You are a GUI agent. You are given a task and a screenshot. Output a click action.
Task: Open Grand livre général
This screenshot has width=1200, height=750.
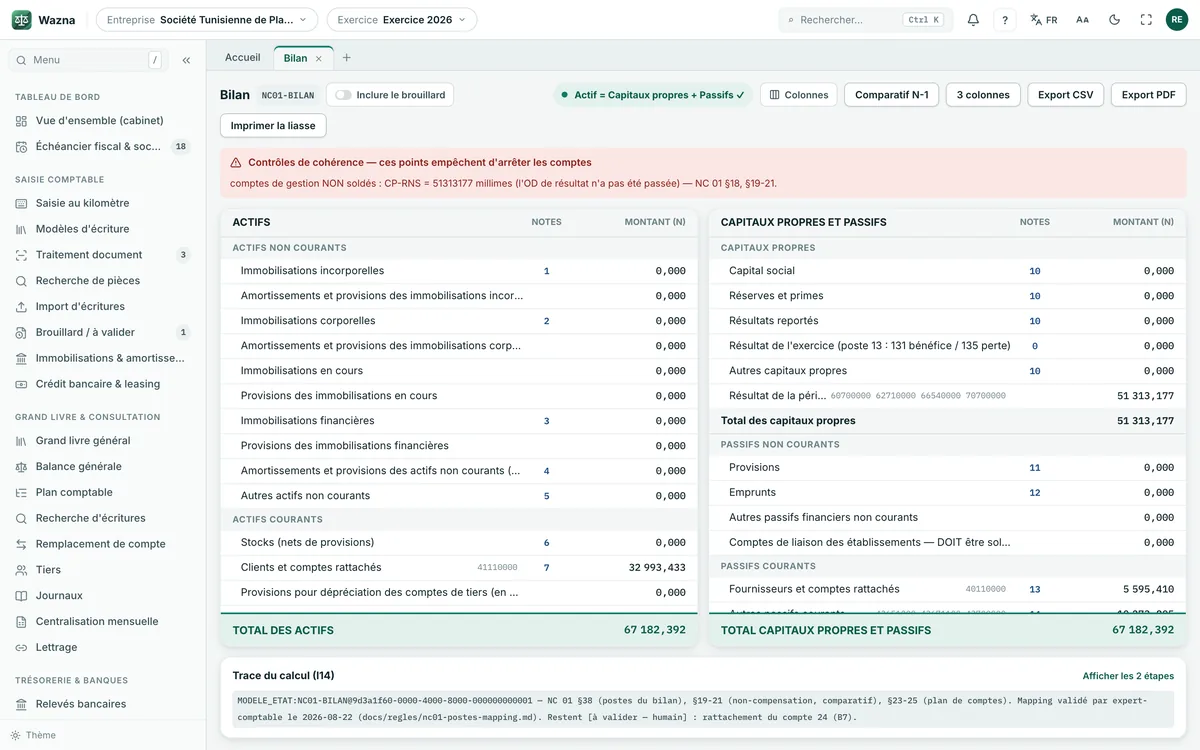tap(103, 441)
